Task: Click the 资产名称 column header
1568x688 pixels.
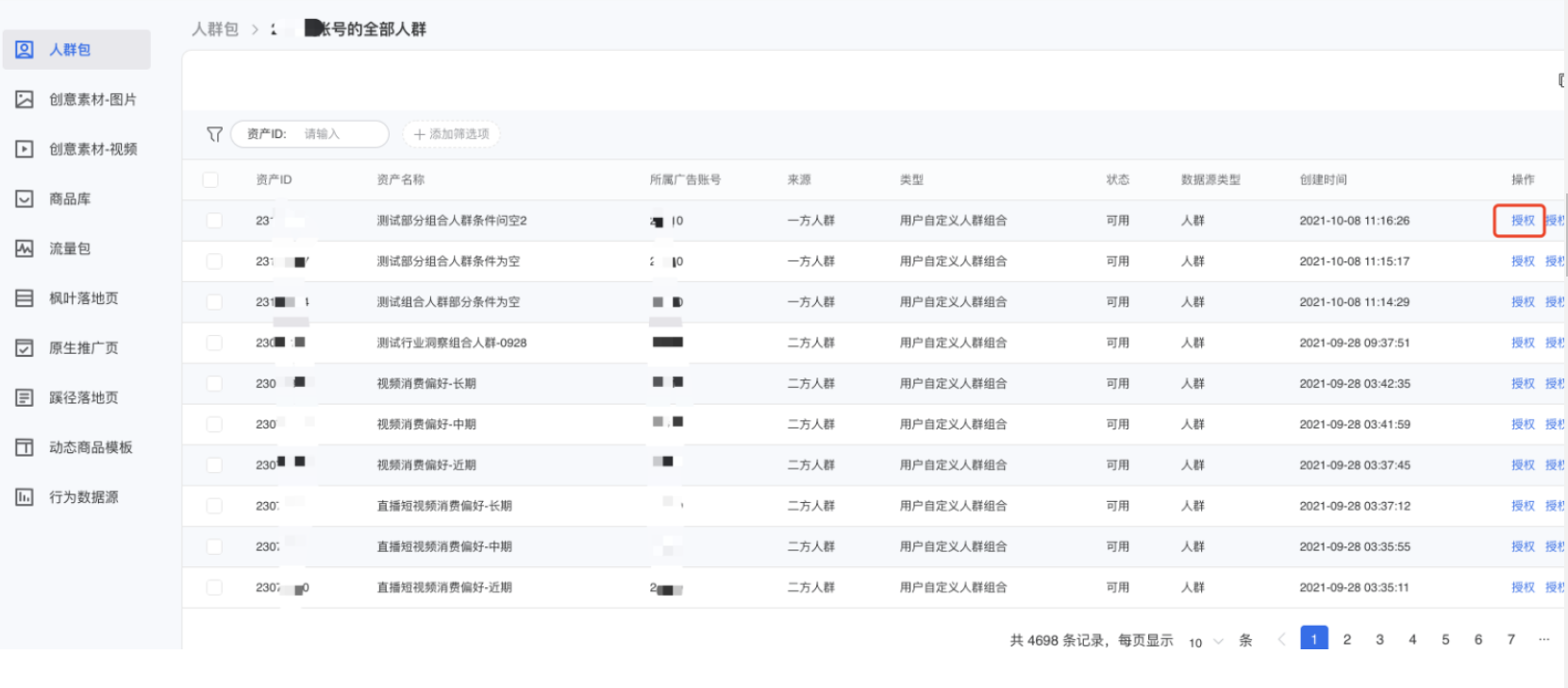Action: (401, 179)
